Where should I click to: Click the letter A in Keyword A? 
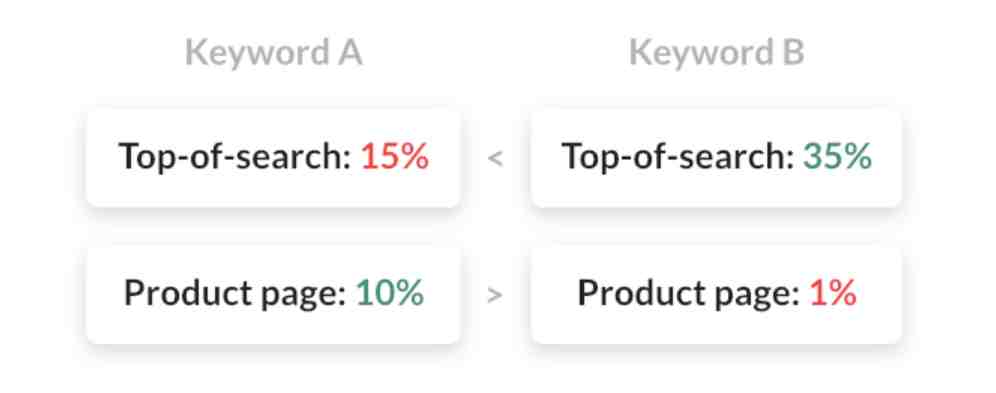tap(350, 53)
